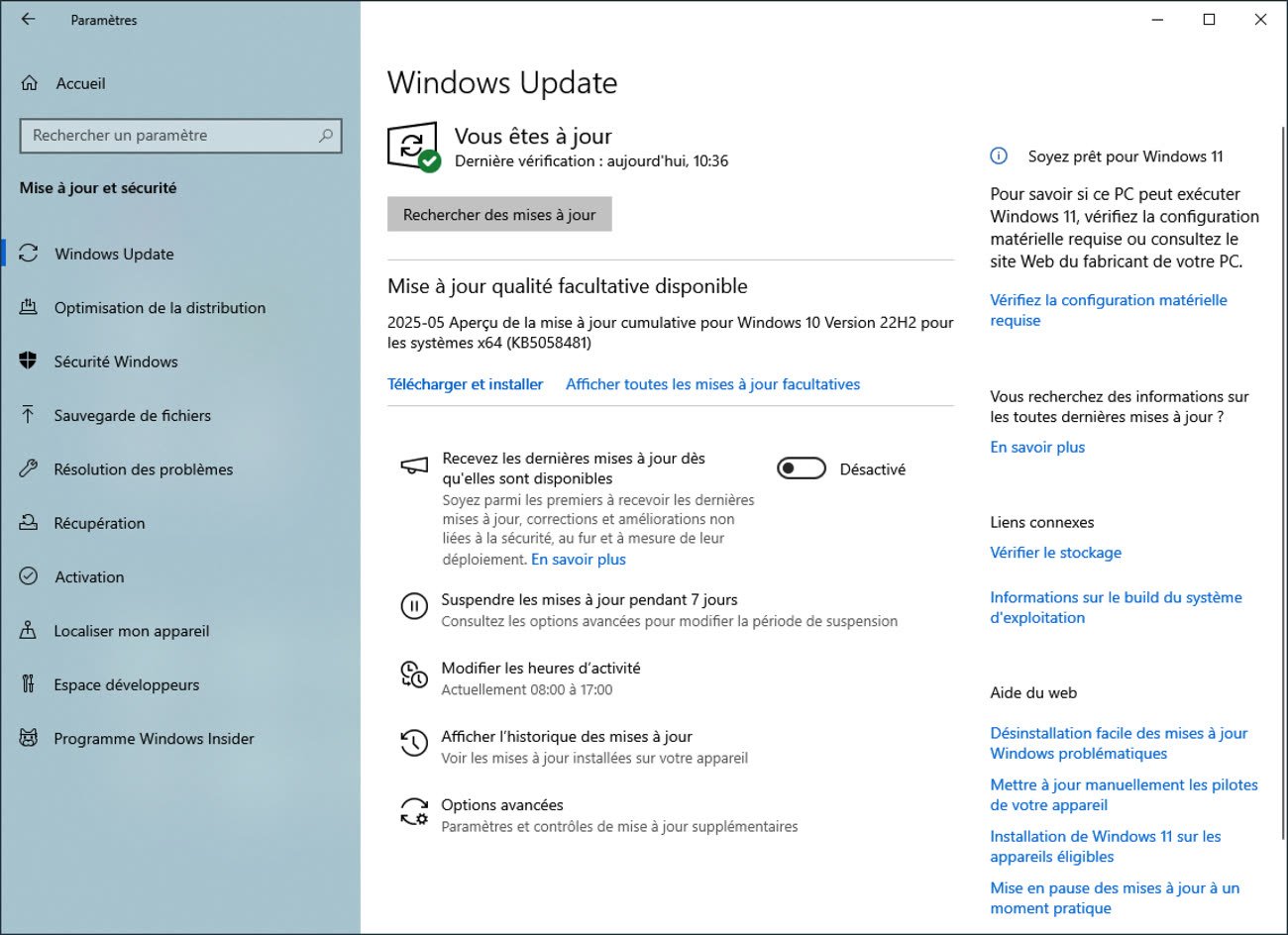This screenshot has width=1288, height=935.
Task: Click the pause icon for suspending updates
Action: 413,605
